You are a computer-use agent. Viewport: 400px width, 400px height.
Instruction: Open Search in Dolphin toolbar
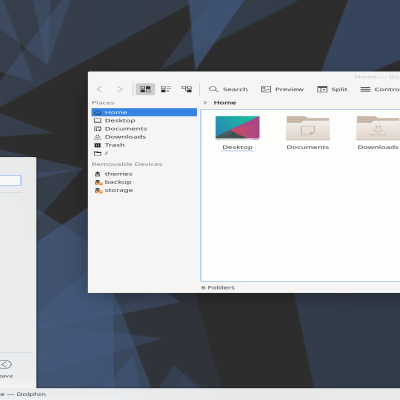click(x=228, y=89)
